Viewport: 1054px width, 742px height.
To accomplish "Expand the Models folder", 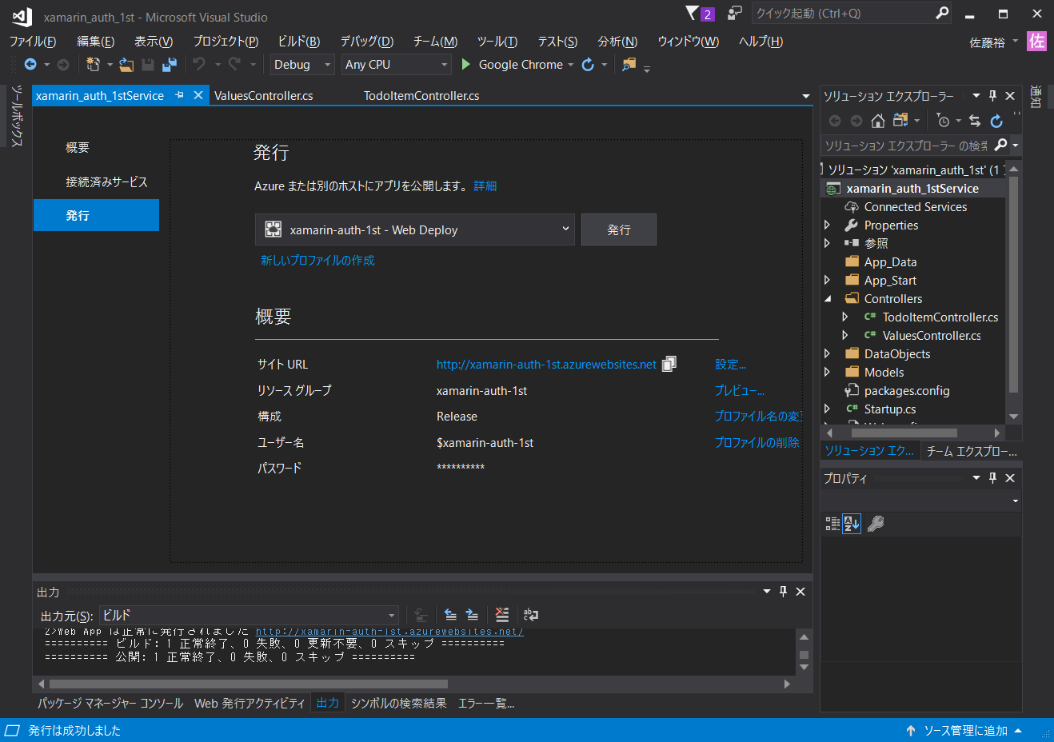I will [827, 372].
